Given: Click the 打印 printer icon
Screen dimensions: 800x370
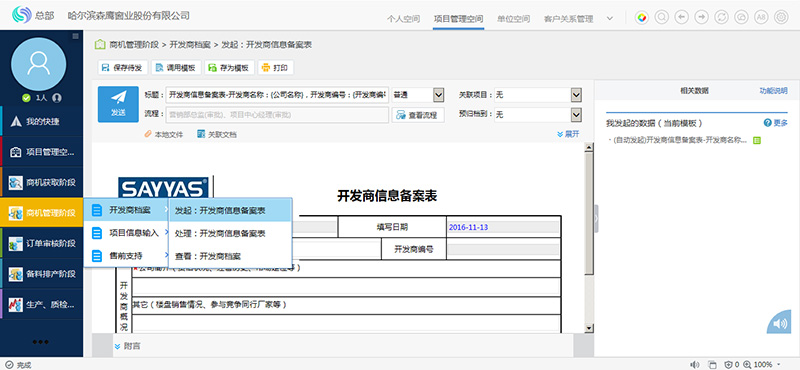Looking at the screenshot, I should point(266,67).
